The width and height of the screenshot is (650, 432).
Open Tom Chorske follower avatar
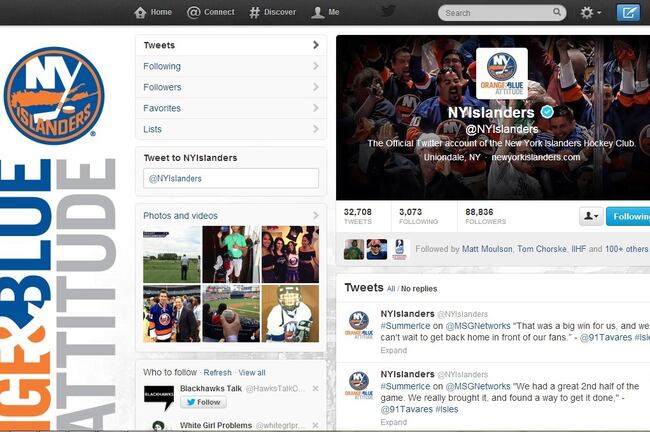click(x=377, y=250)
